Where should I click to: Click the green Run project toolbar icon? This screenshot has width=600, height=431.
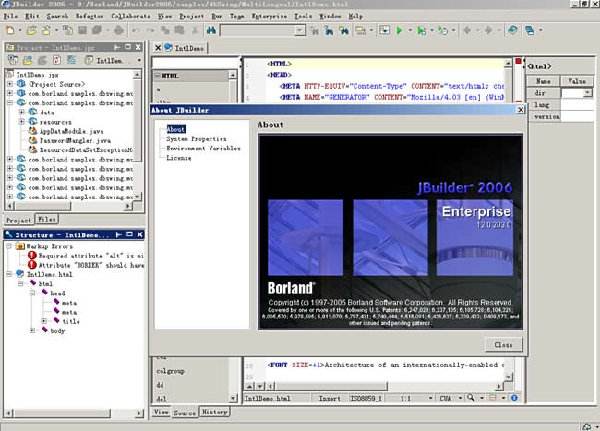point(398,31)
